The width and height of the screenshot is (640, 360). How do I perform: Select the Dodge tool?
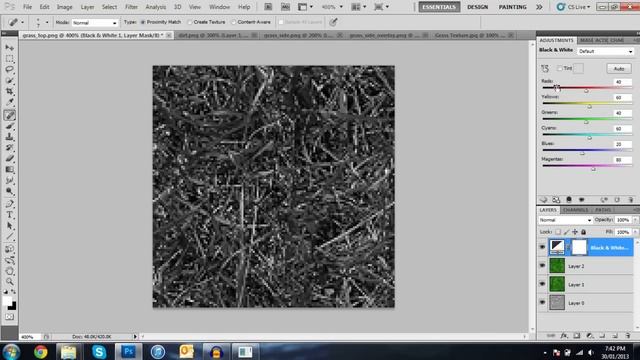point(9,191)
